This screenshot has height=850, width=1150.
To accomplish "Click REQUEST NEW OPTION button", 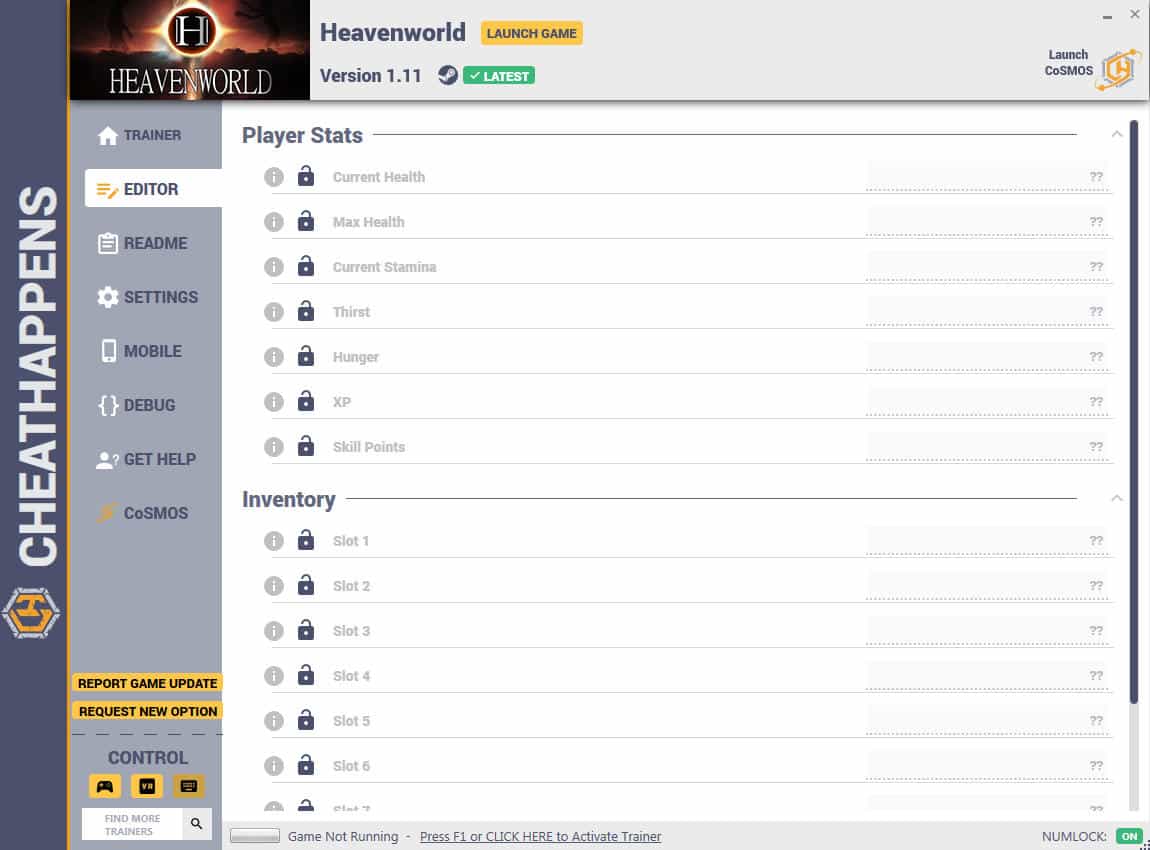I will (x=147, y=711).
